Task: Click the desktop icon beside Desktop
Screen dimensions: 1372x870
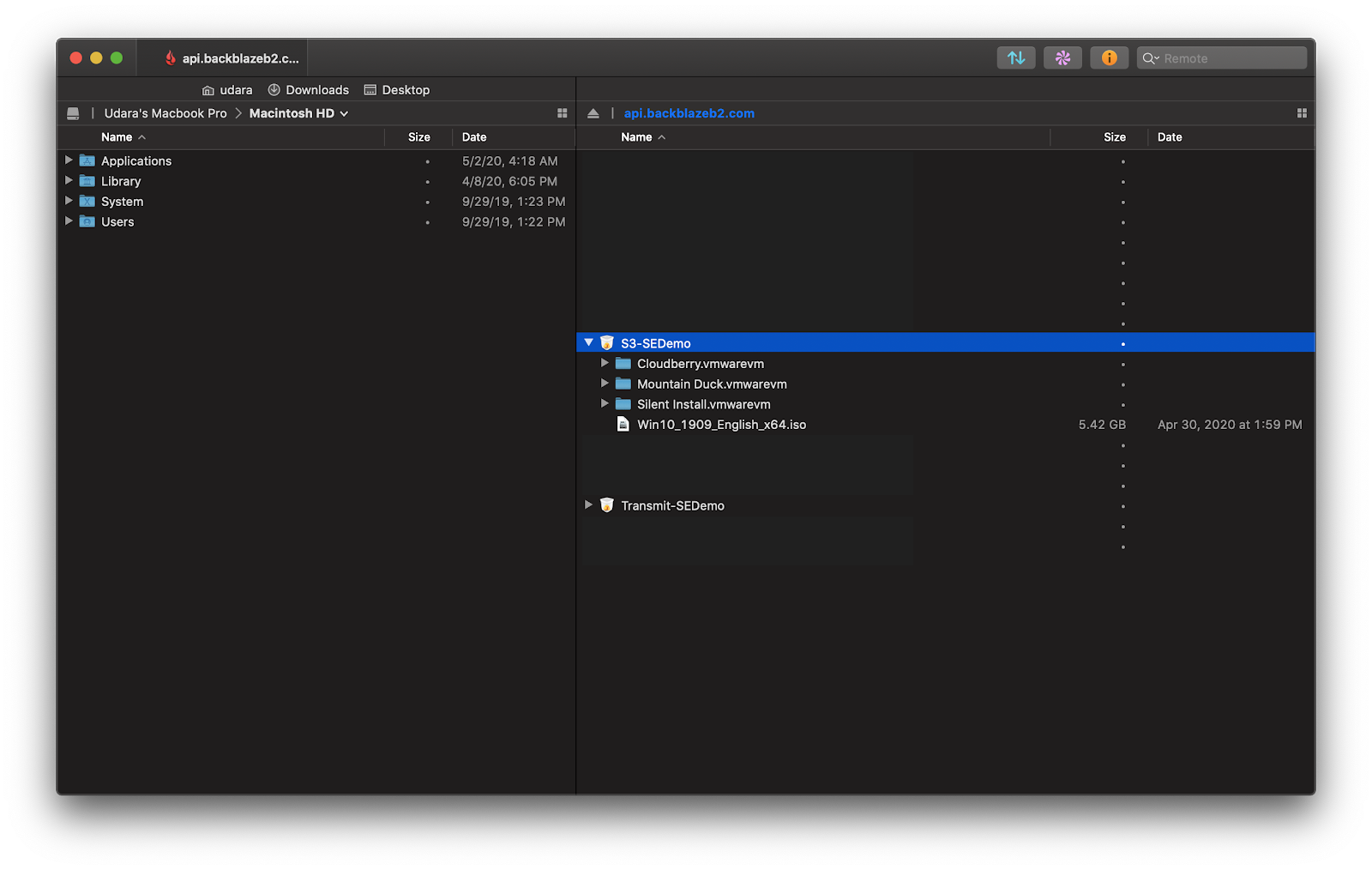Action: pos(370,89)
